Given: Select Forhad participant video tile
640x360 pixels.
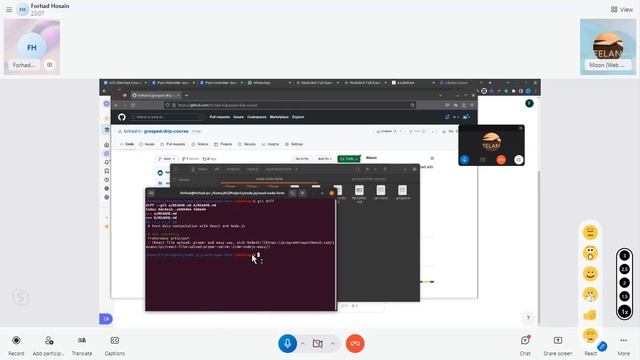Looking at the screenshot, I should point(32,47).
